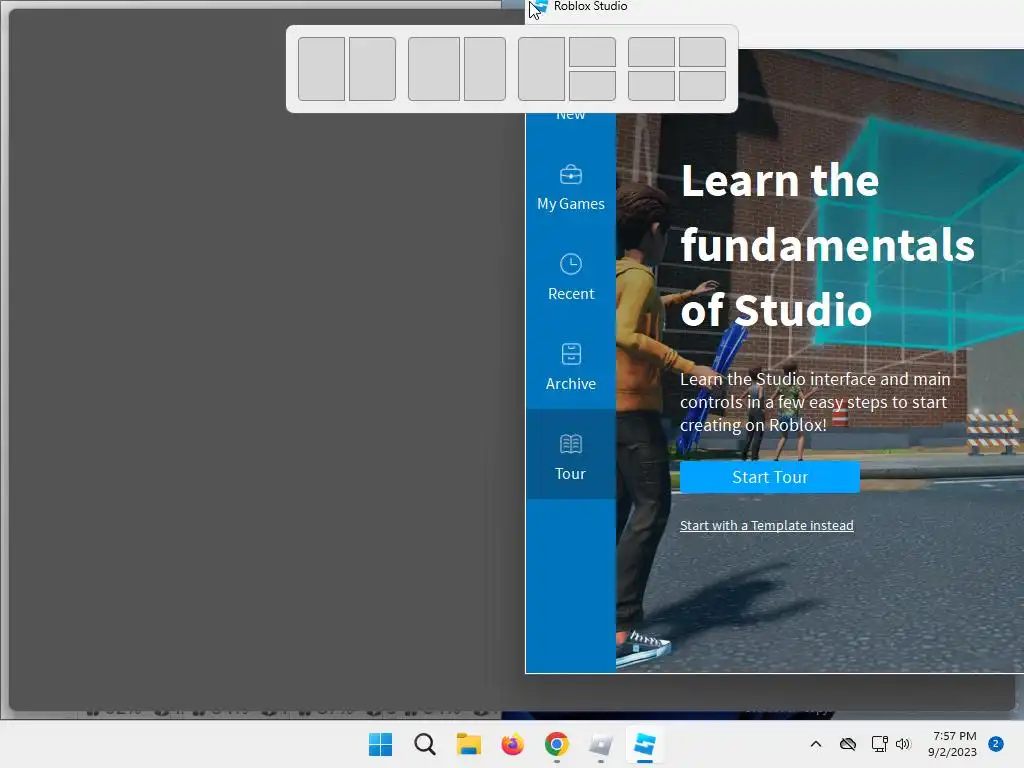Image resolution: width=1024 pixels, height=768 pixels.
Task: Switch to the Roblox player taskbar icon
Action: coord(600,744)
